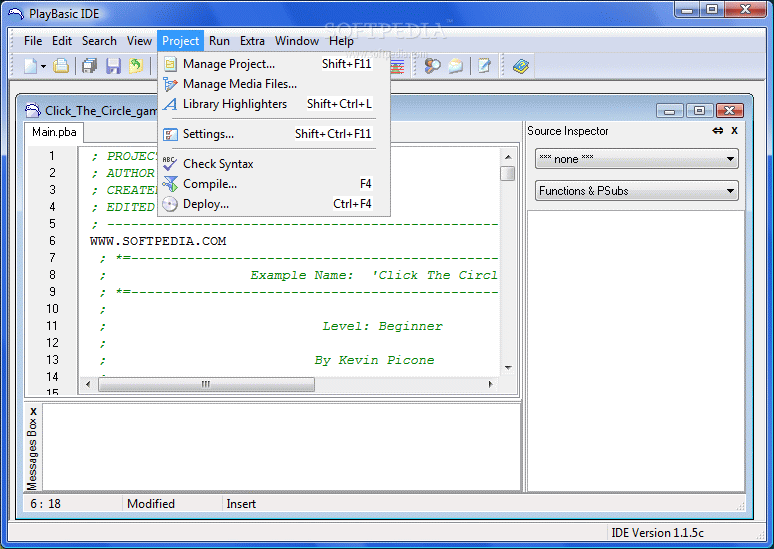Screen dimensions: 774x549
Task: Click the 'Example Name:' comment text
Action: (302, 275)
